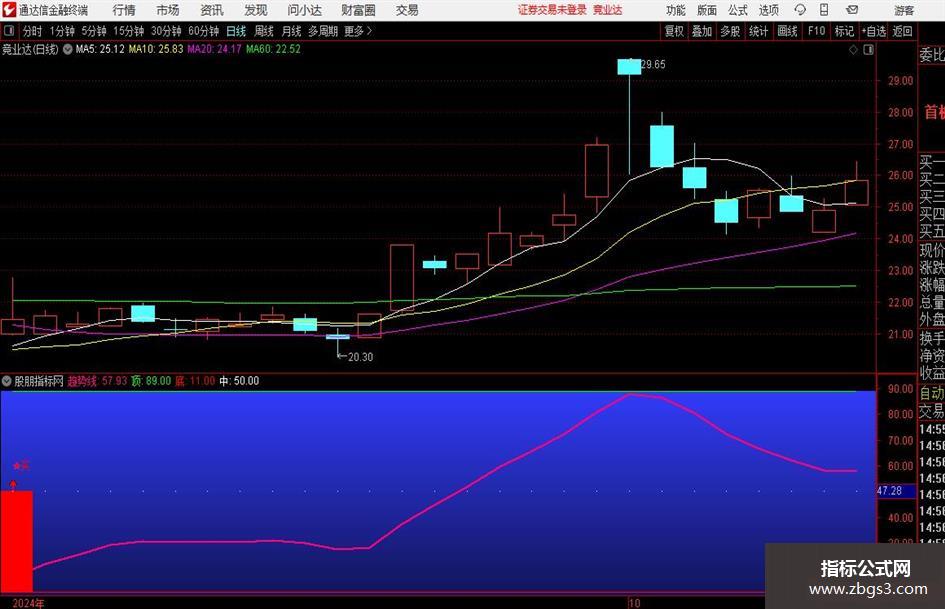Toggle the left sidebar panel icon
The image size is (945, 609).
[8, 31]
